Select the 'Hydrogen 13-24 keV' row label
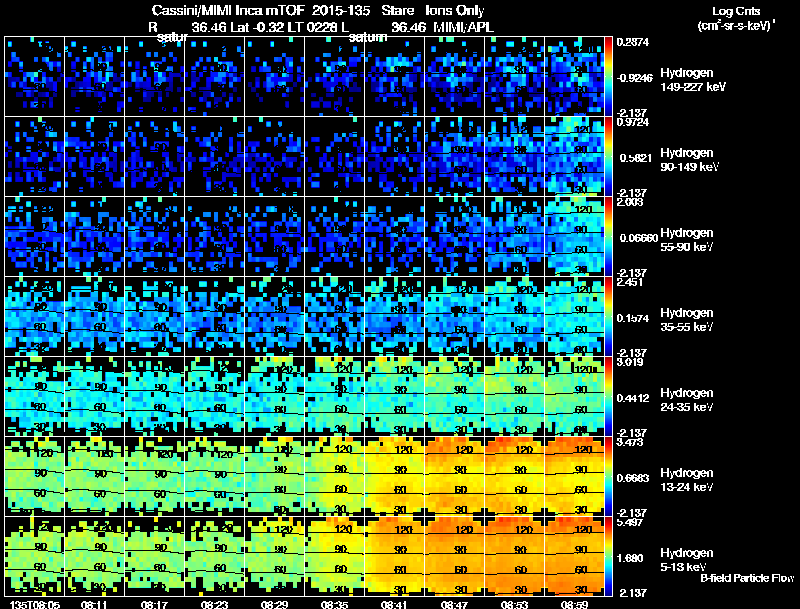 tap(687, 480)
